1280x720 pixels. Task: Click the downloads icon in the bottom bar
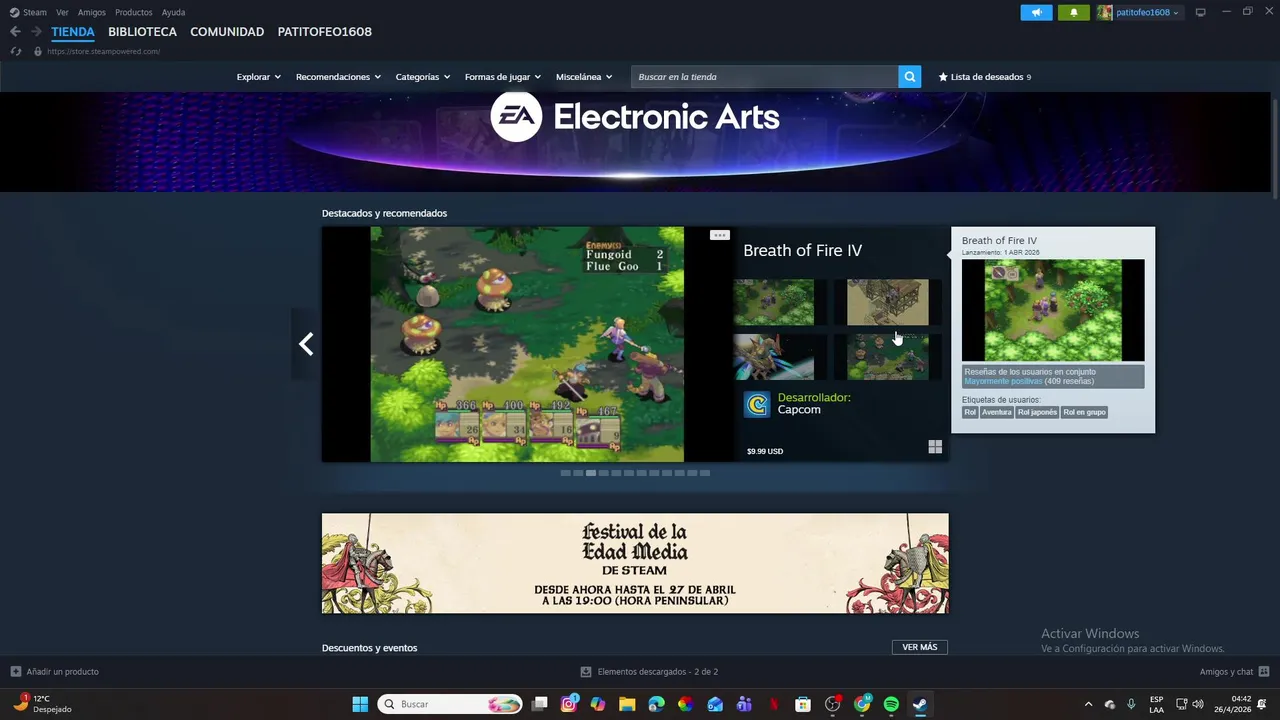(x=586, y=672)
